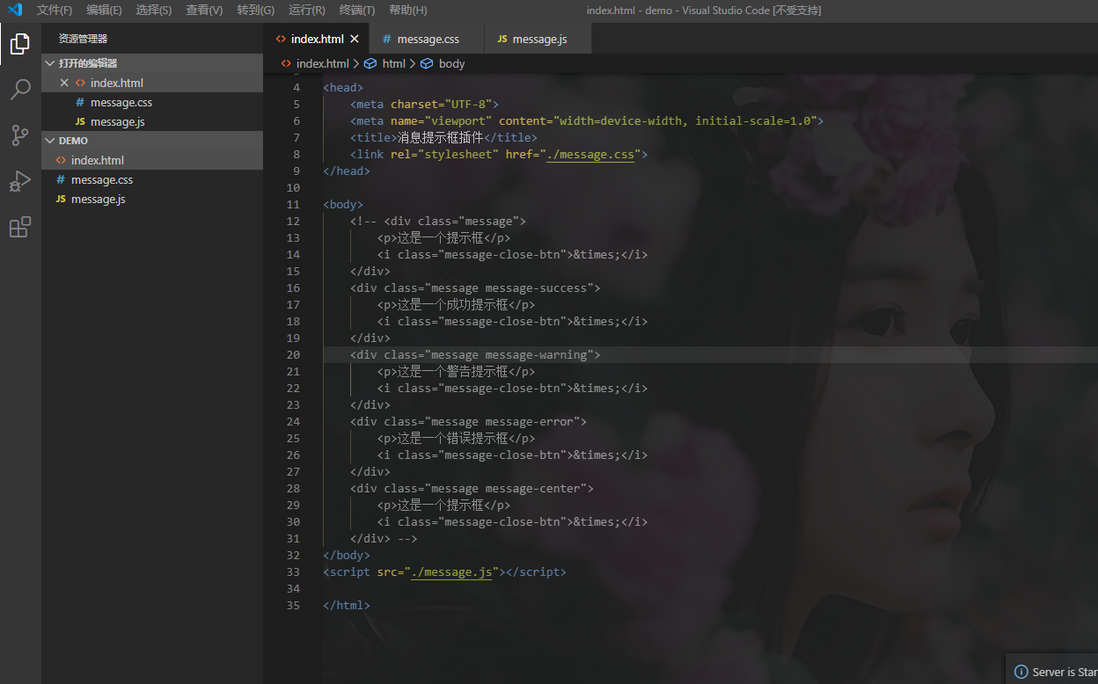Viewport: 1098px width, 684px height.
Task: Click the </html> closing tag
Action: pos(346,606)
